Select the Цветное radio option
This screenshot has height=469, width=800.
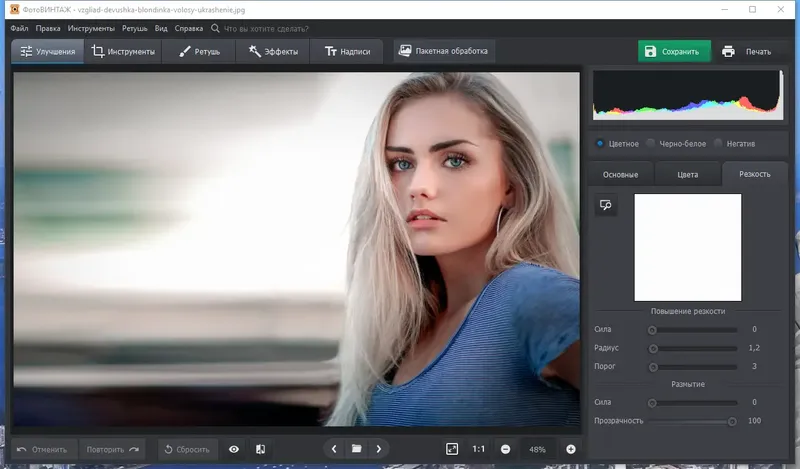pos(600,143)
